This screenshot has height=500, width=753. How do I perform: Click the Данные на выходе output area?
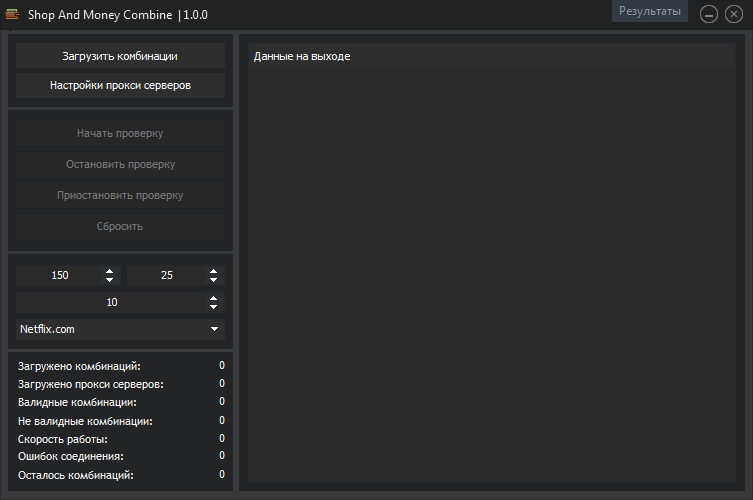click(x=491, y=270)
